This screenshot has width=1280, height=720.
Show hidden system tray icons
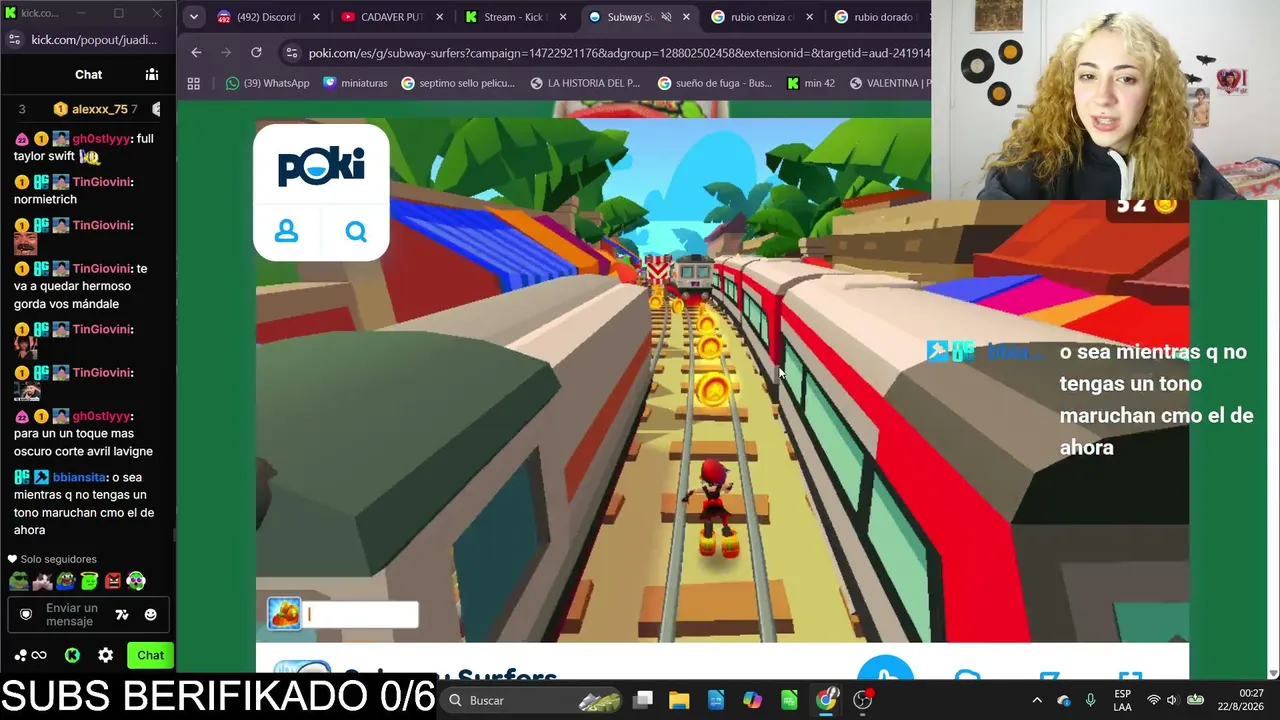(x=1037, y=700)
